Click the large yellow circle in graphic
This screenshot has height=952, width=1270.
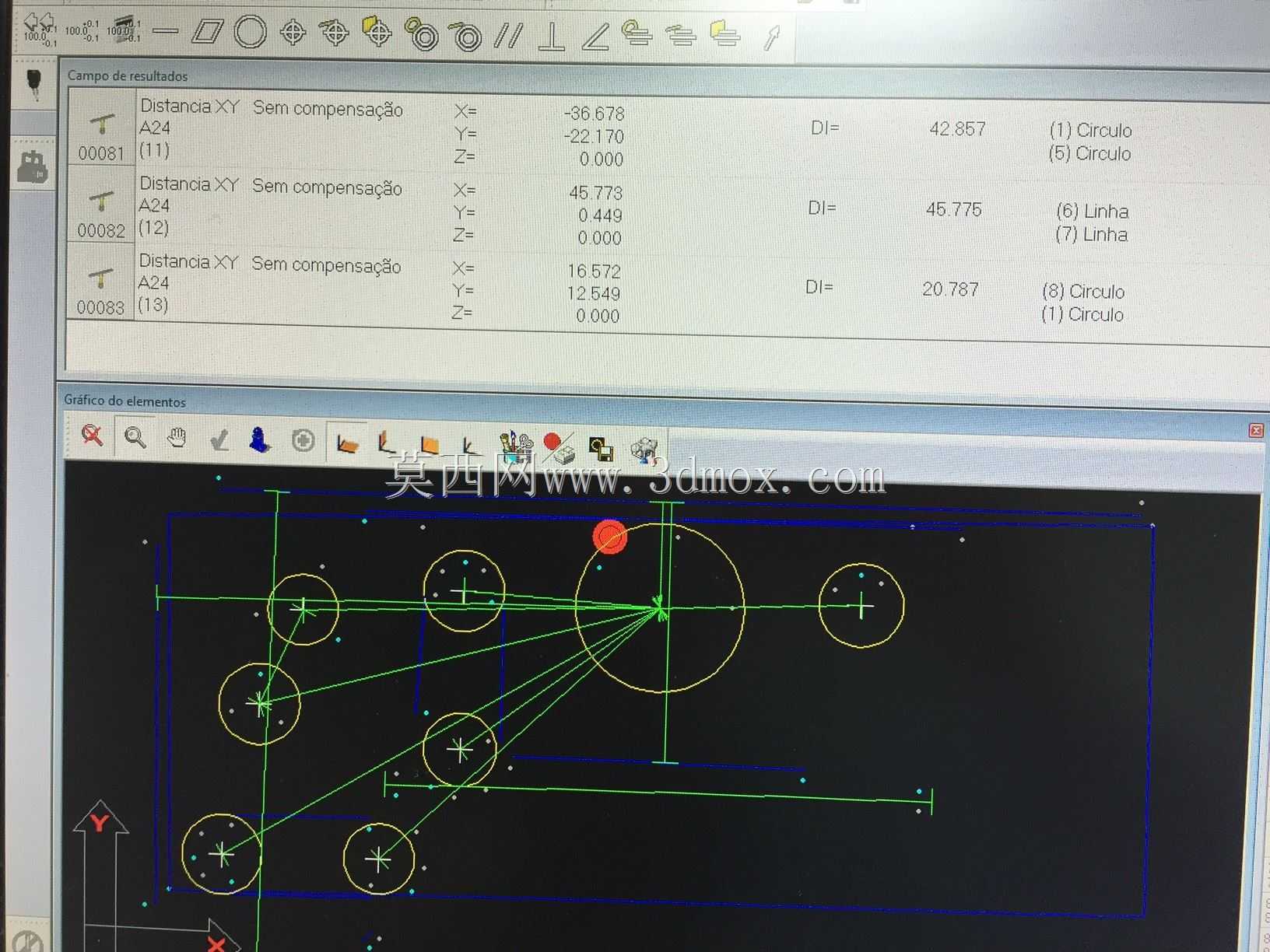[x=660, y=607]
